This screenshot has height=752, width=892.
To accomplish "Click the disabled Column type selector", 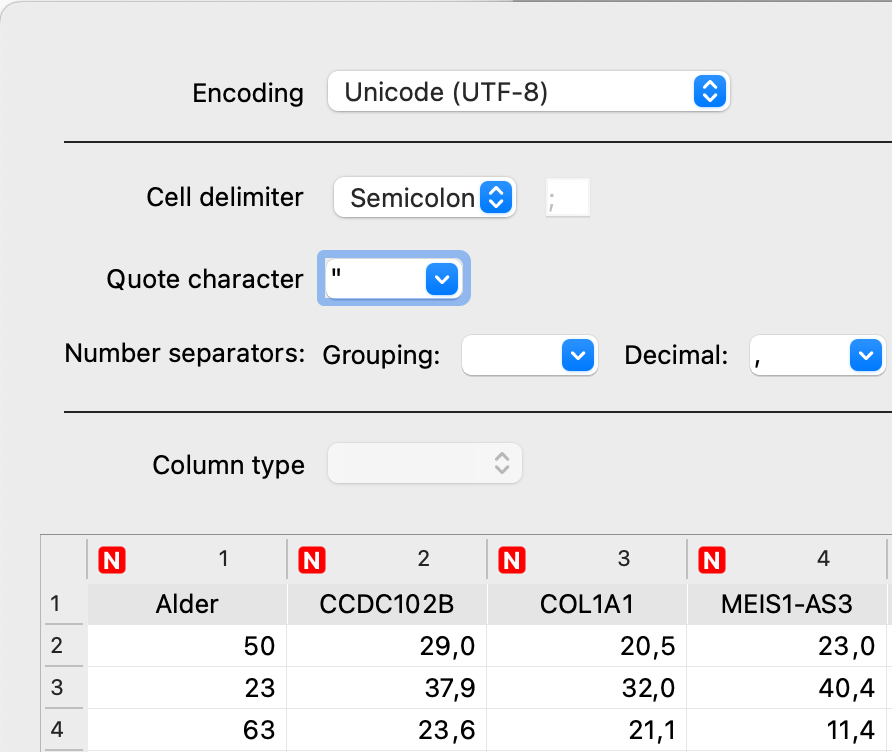I will pyautogui.click(x=425, y=464).
